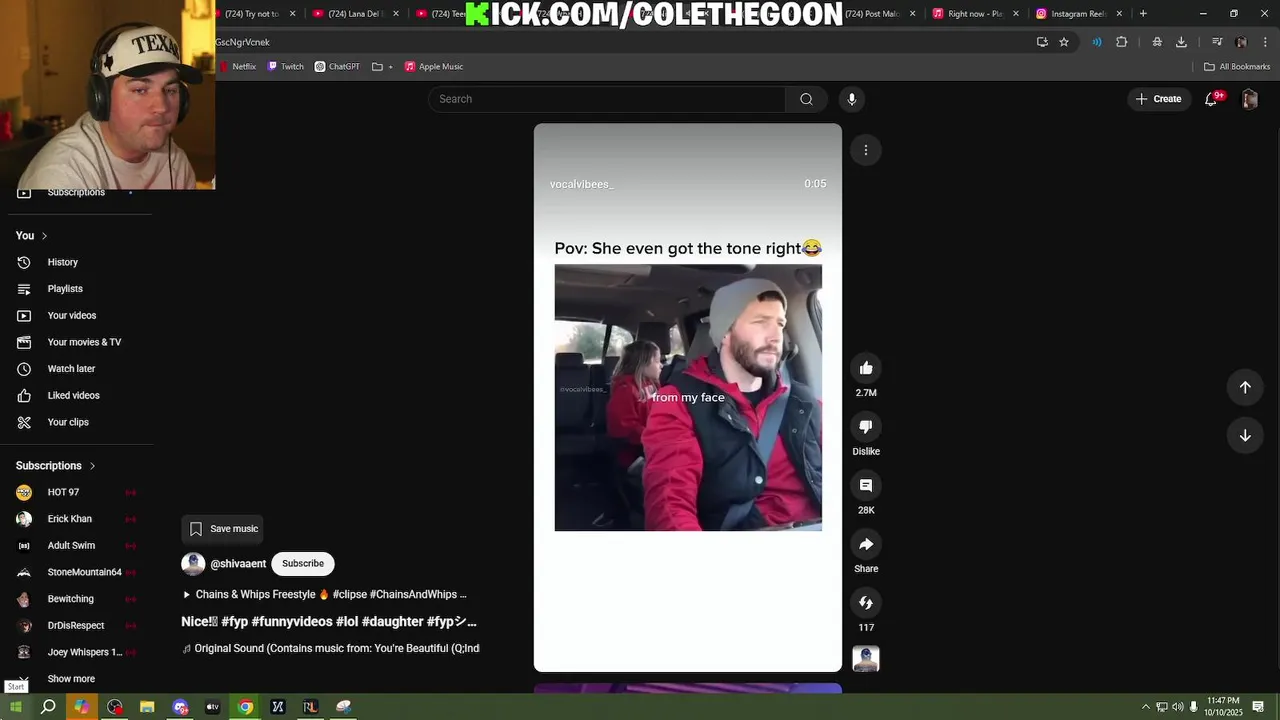Image resolution: width=1280 pixels, height=720 pixels.
Task: Open the Remix option showing 117
Action: click(x=866, y=603)
